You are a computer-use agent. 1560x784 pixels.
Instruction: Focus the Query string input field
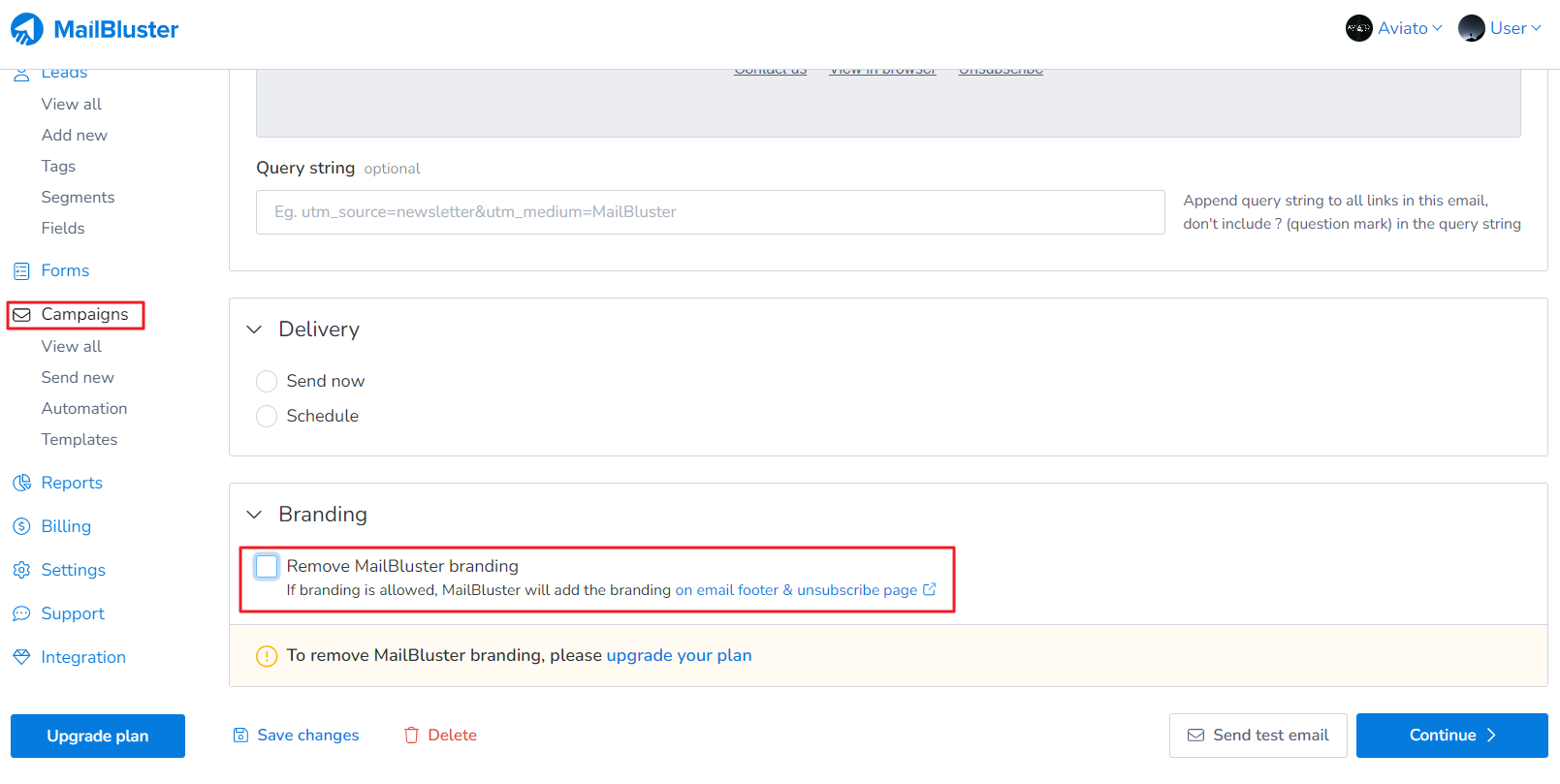[711, 212]
